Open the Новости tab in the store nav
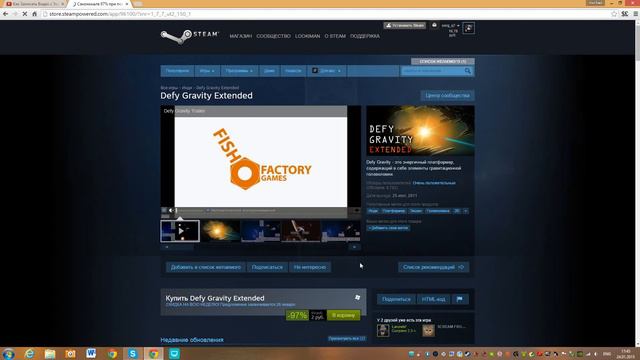This screenshot has height=360, width=640. coord(293,71)
